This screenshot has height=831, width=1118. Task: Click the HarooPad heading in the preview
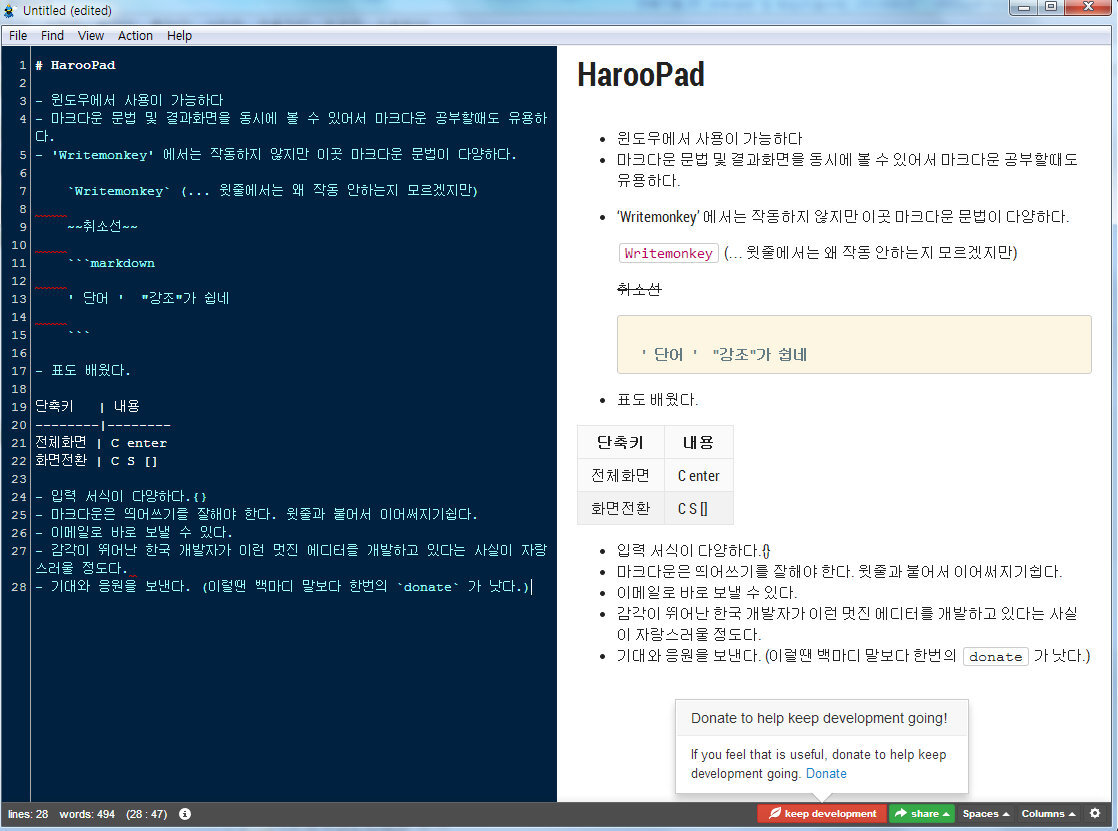(640, 75)
